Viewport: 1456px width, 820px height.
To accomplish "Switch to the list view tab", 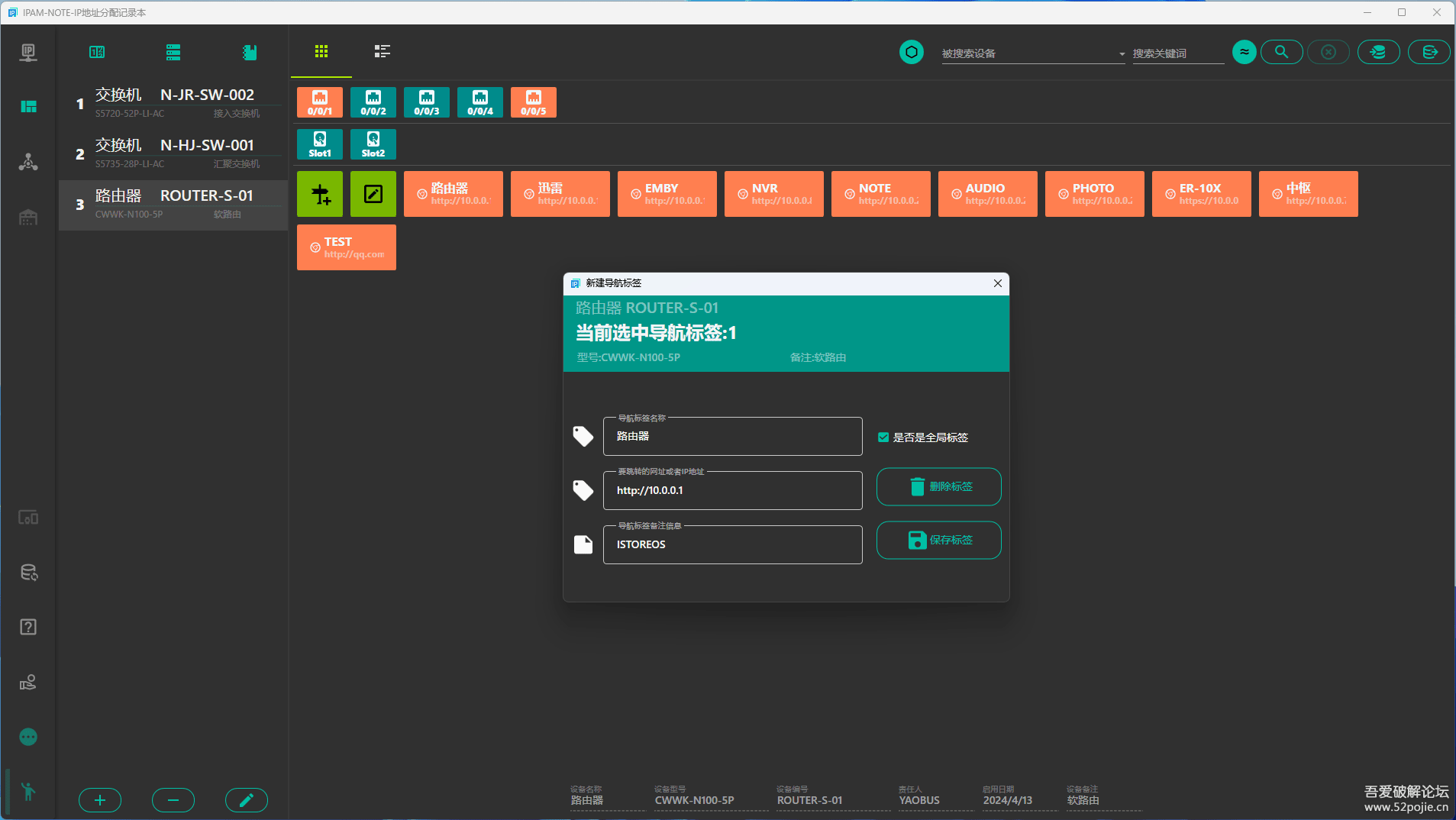I will pos(383,51).
